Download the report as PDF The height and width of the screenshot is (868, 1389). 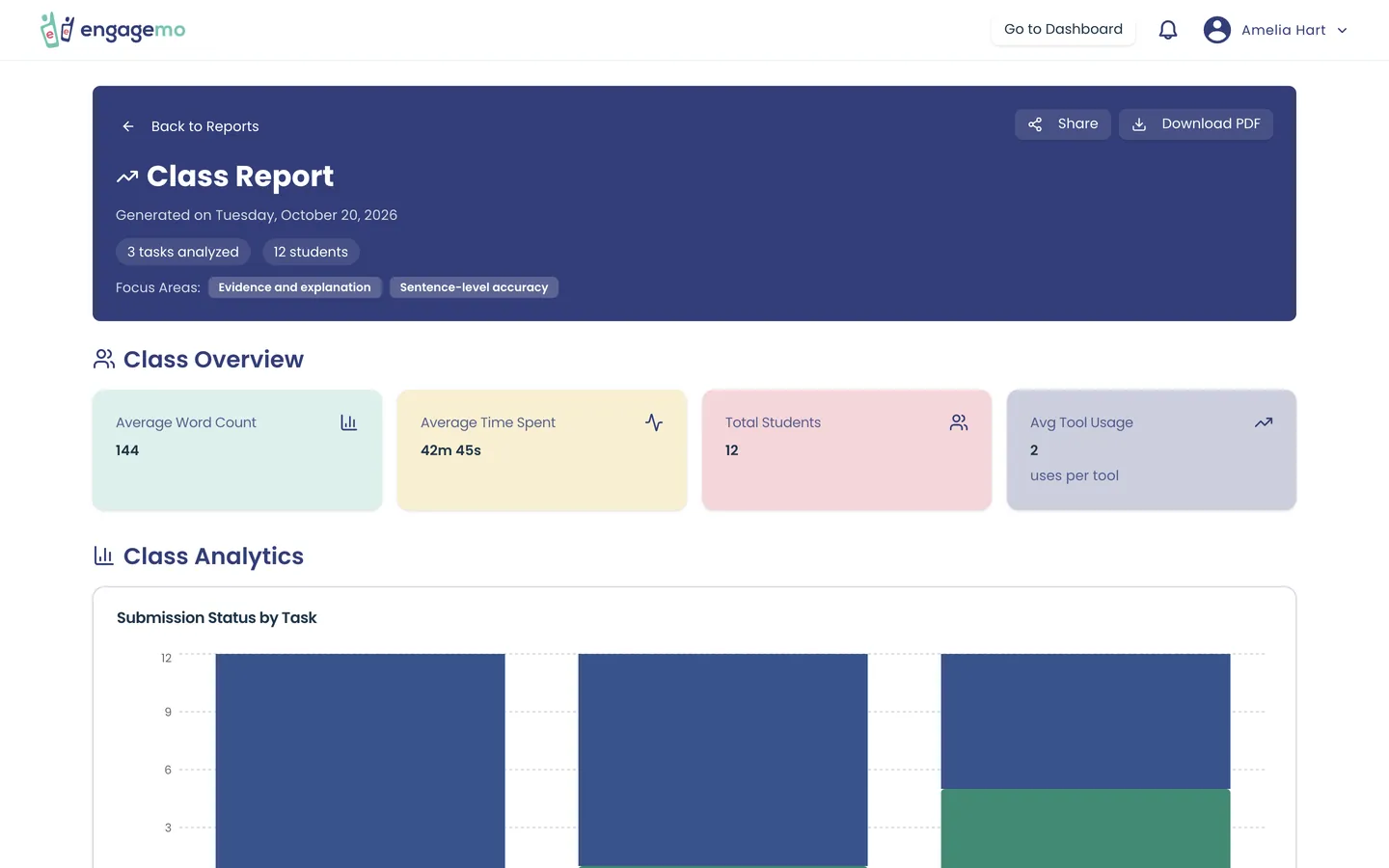tap(1196, 124)
